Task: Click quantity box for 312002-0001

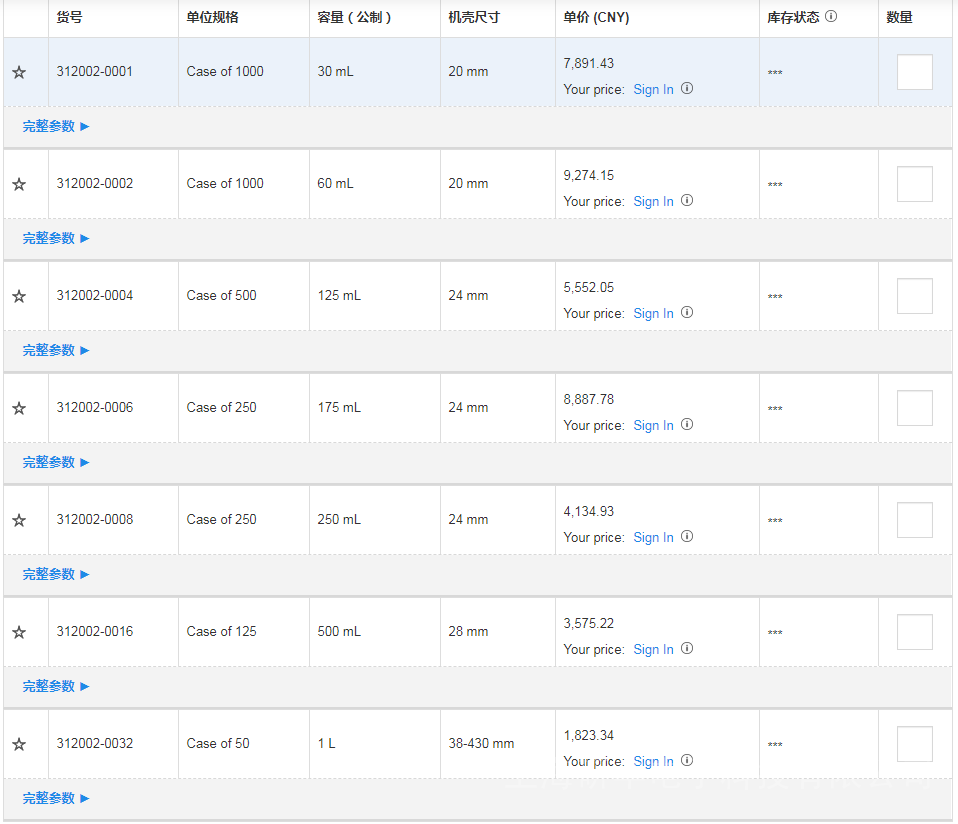Action: pyautogui.click(x=914, y=72)
